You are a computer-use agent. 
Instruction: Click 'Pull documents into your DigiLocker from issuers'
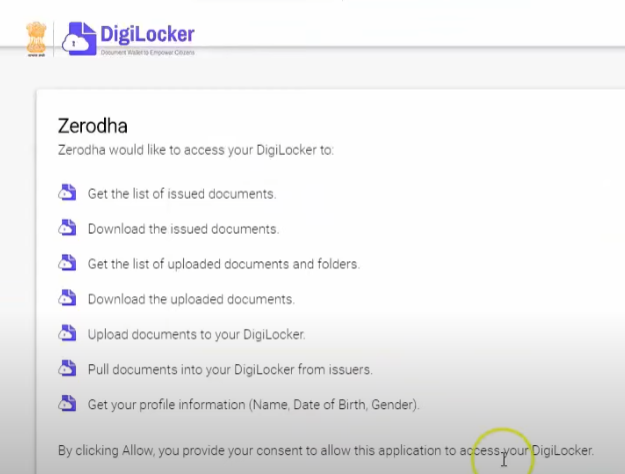pos(230,369)
